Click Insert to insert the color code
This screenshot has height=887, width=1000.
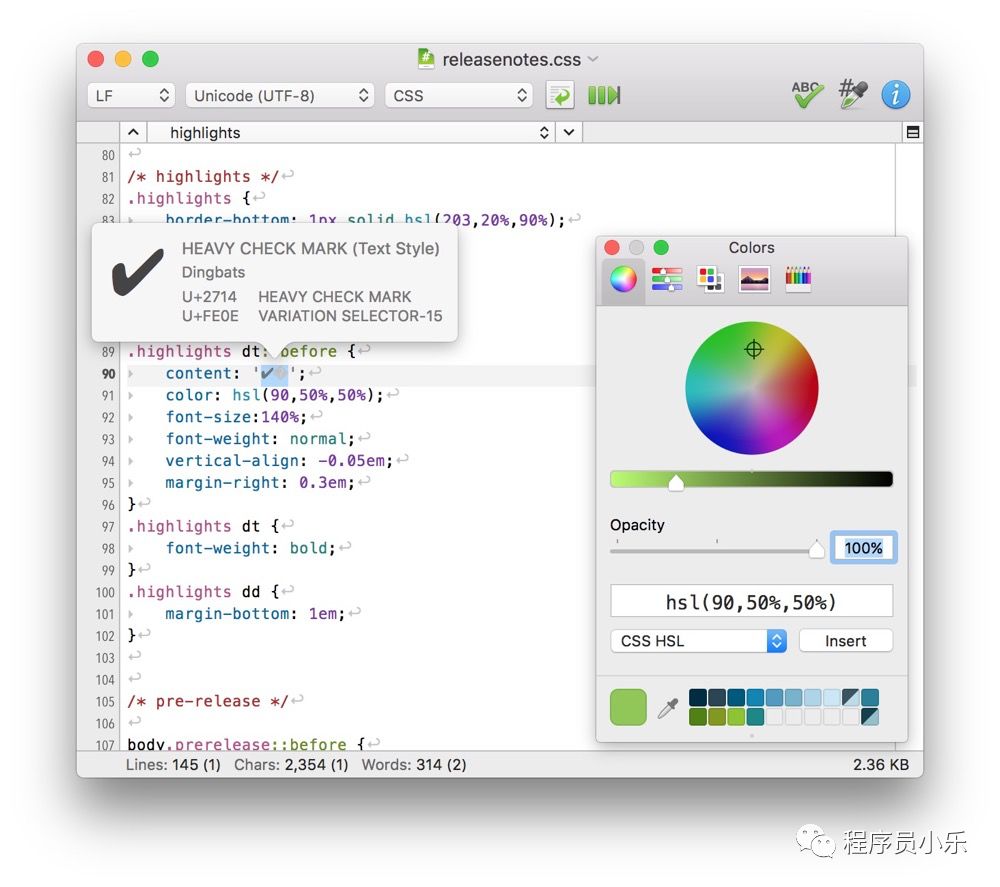click(x=846, y=641)
